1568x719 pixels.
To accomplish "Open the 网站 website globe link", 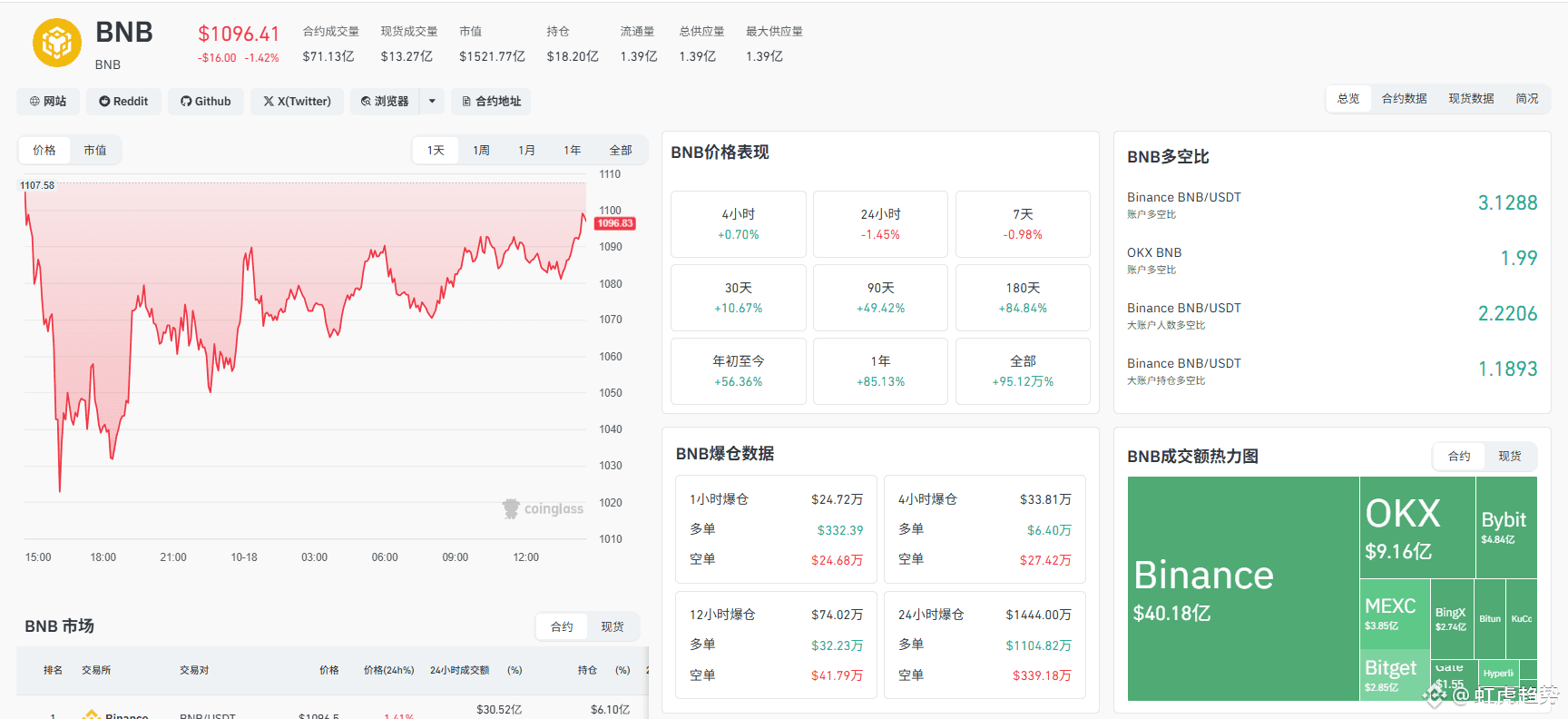I will [x=48, y=102].
